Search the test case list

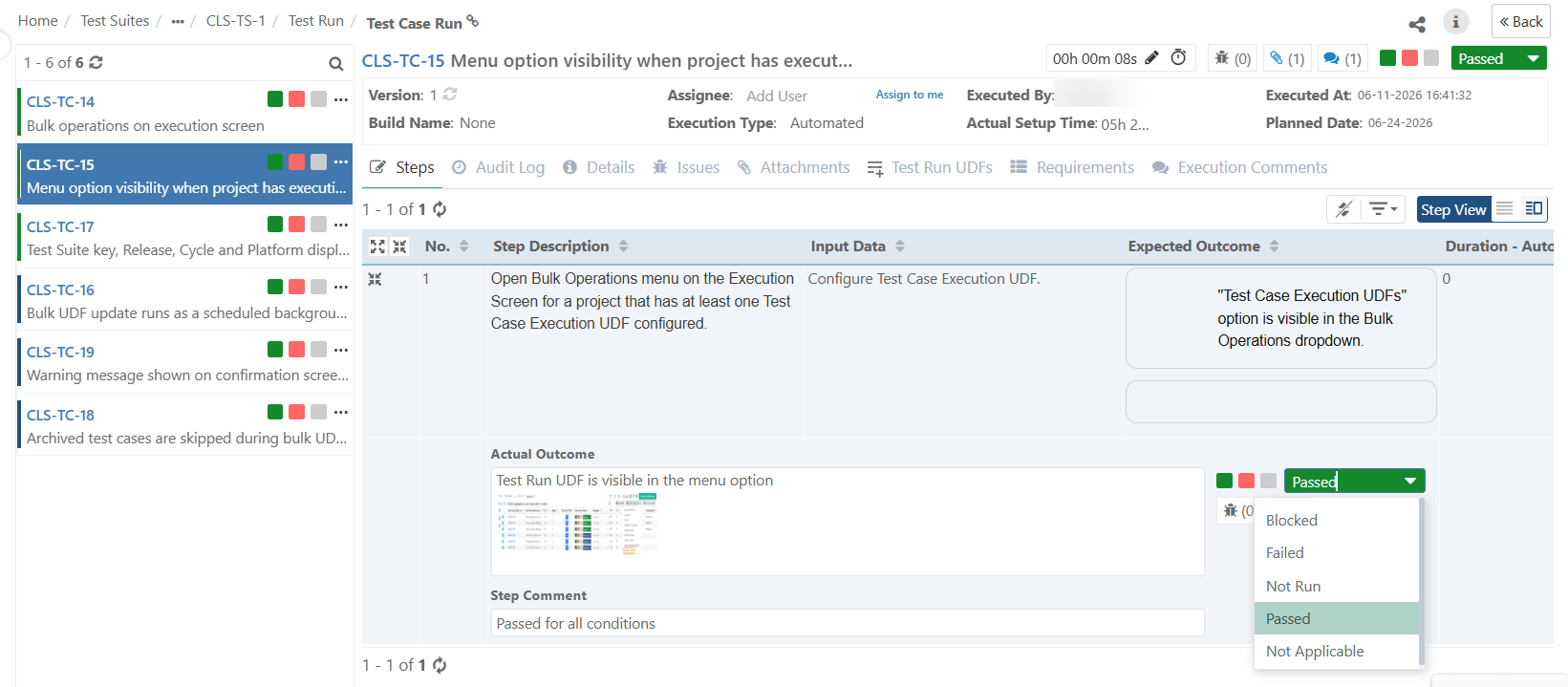coord(336,63)
